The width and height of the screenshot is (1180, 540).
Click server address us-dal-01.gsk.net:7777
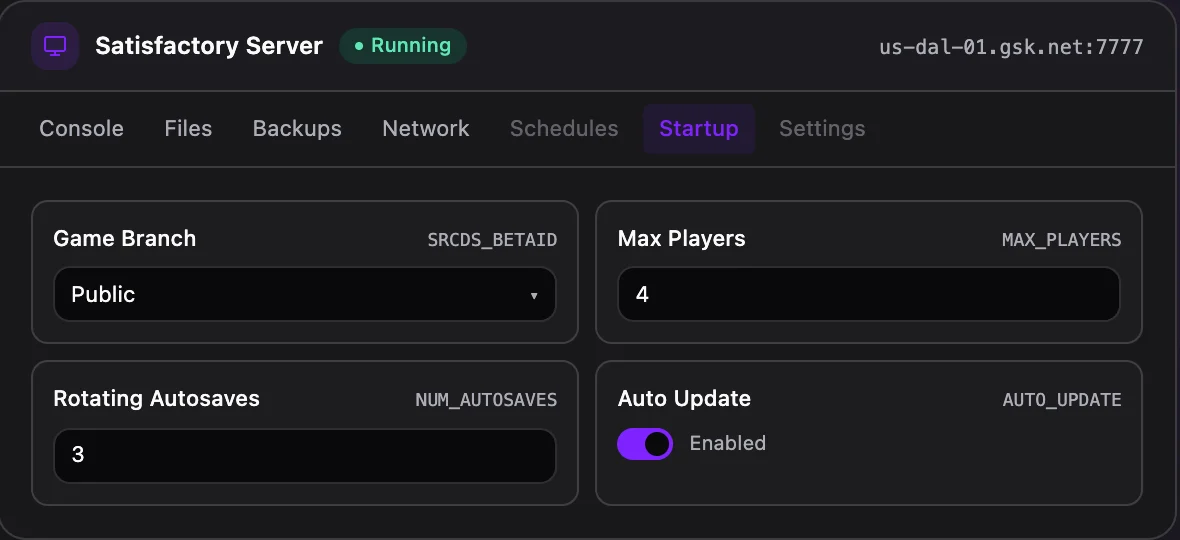1011,47
